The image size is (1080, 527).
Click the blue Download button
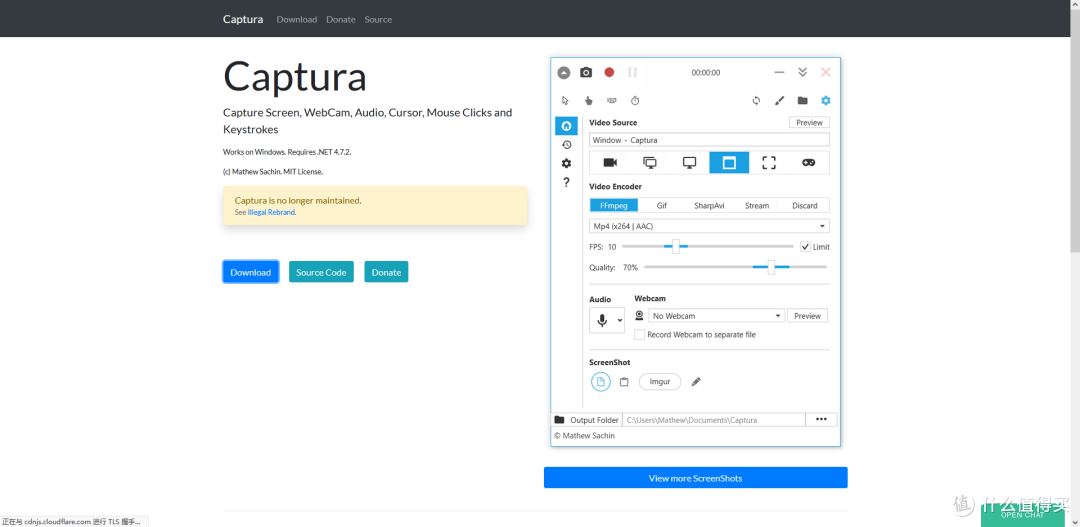(251, 272)
